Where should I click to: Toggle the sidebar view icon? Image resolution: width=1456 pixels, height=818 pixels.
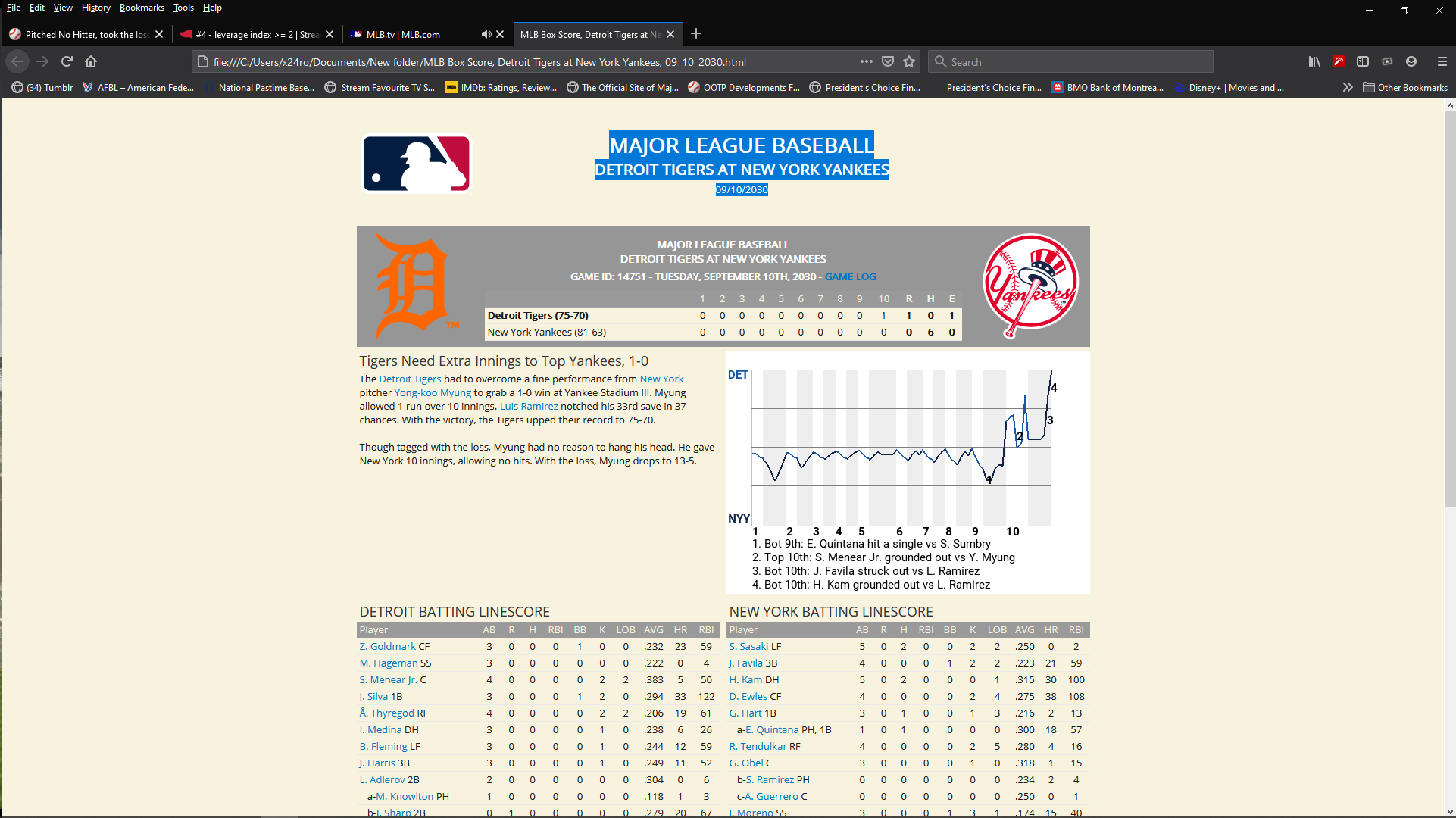tap(1363, 61)
